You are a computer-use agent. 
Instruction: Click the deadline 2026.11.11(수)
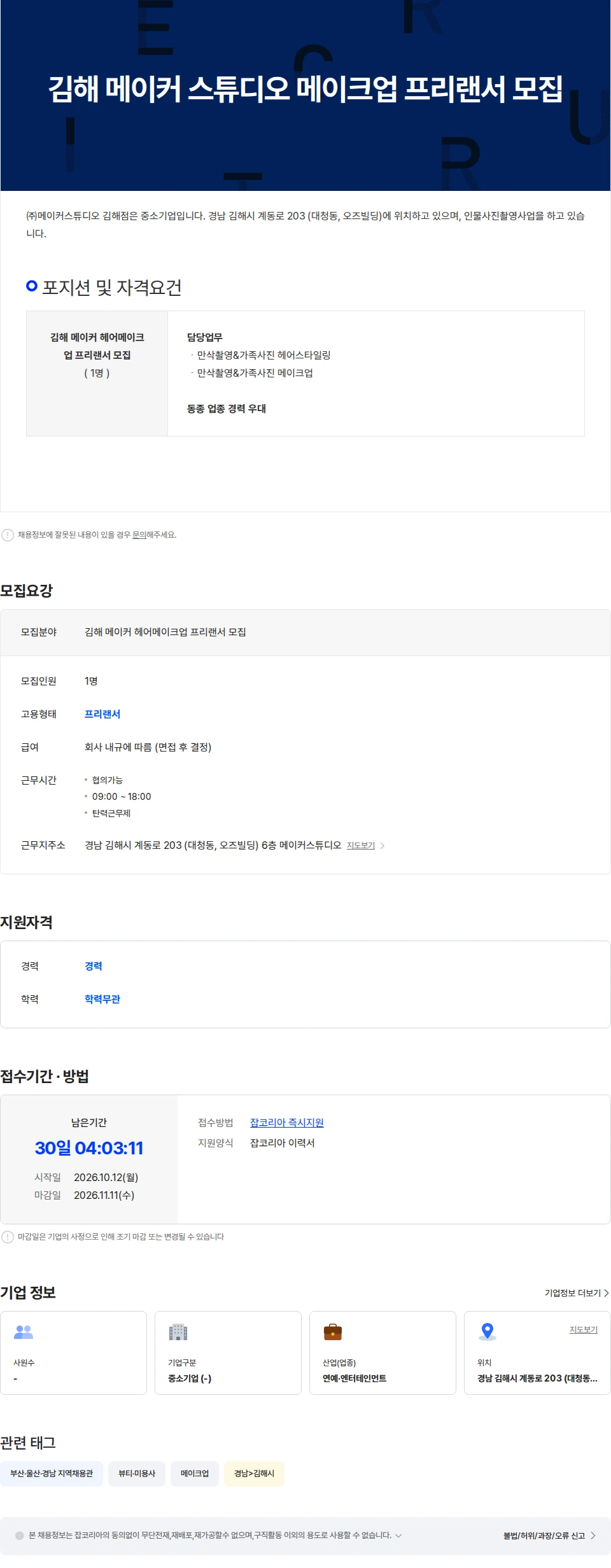point(104,1195)
